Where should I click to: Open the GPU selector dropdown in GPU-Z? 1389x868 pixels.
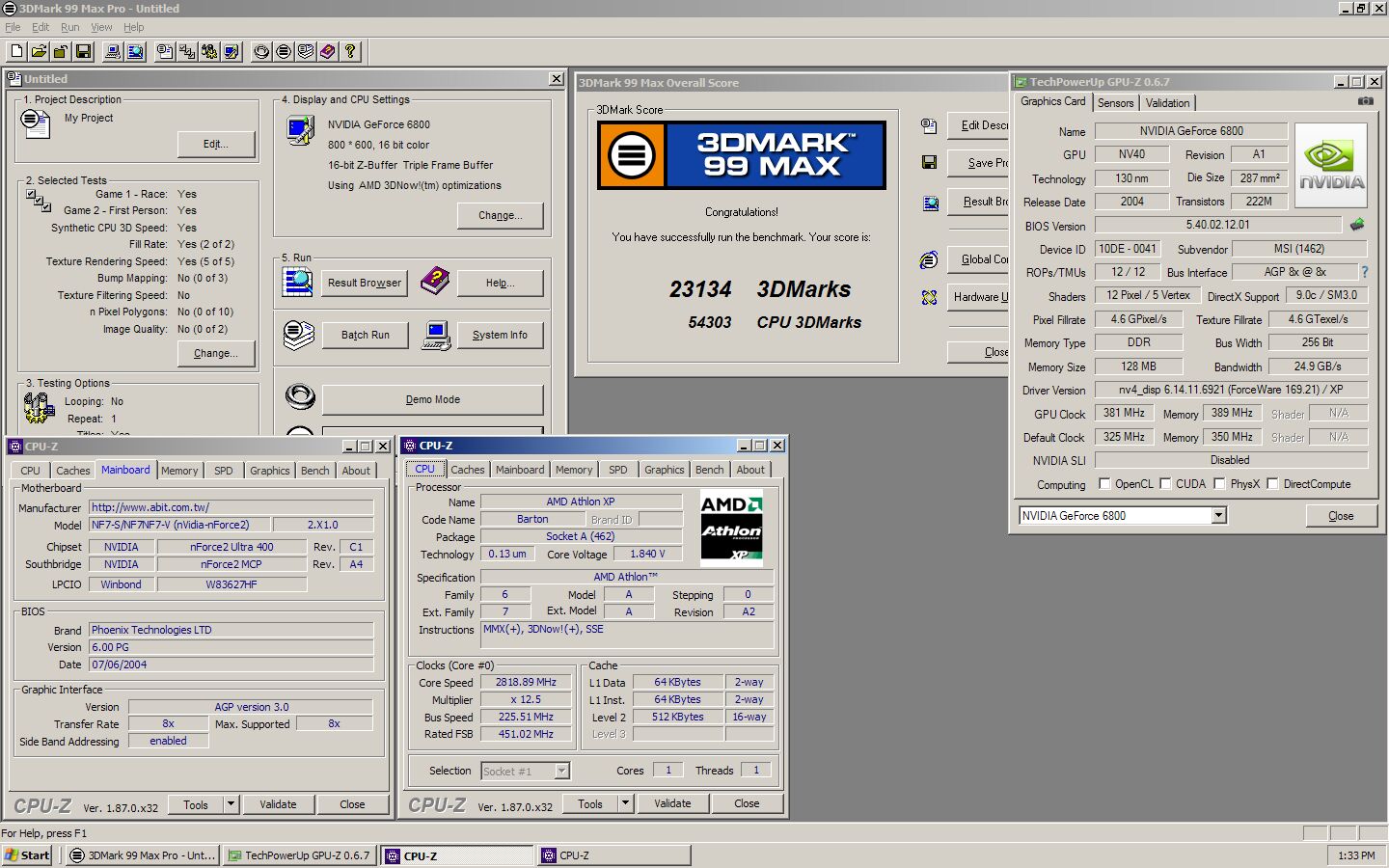coord(1218,516)
